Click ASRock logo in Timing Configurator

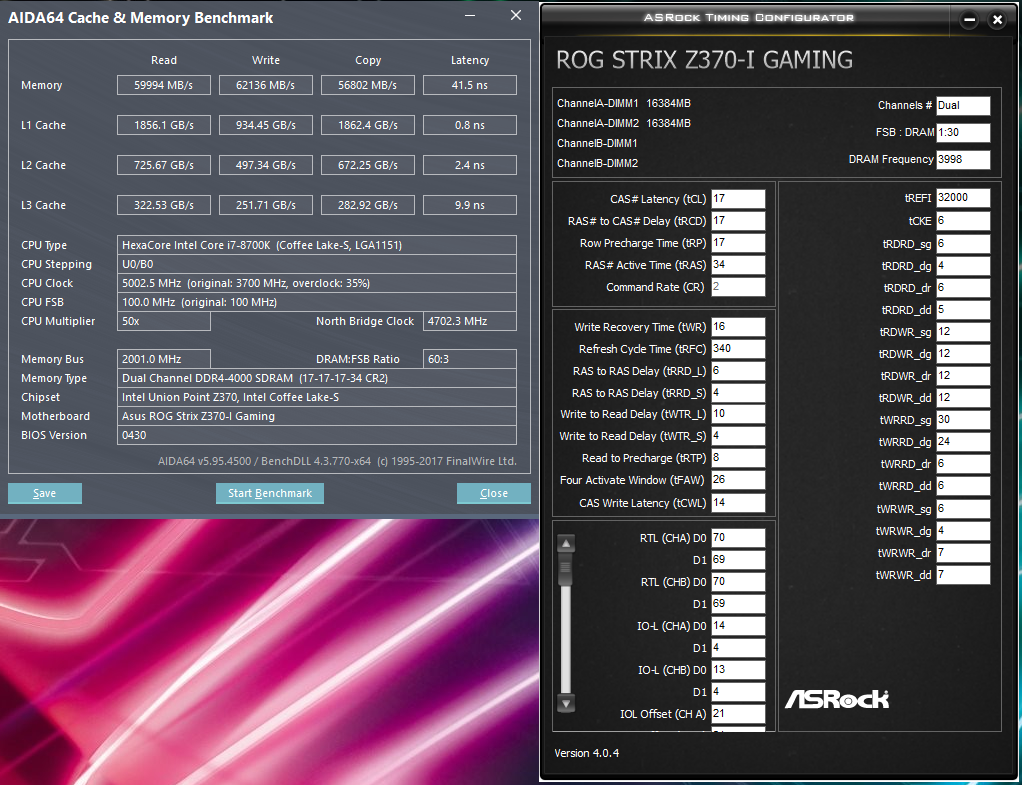837,699
